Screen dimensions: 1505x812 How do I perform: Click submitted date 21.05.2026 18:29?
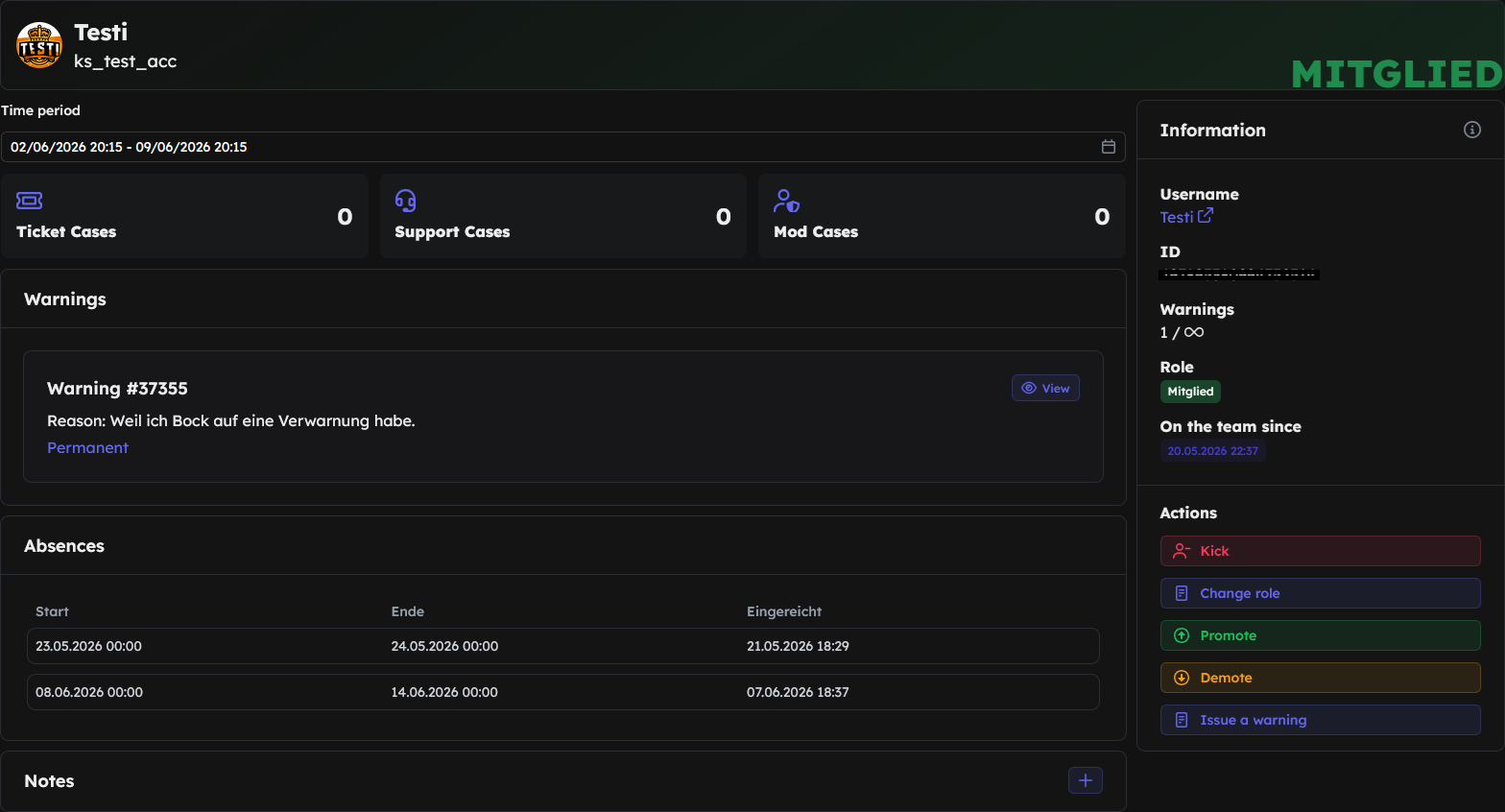[x=798, y=646]
